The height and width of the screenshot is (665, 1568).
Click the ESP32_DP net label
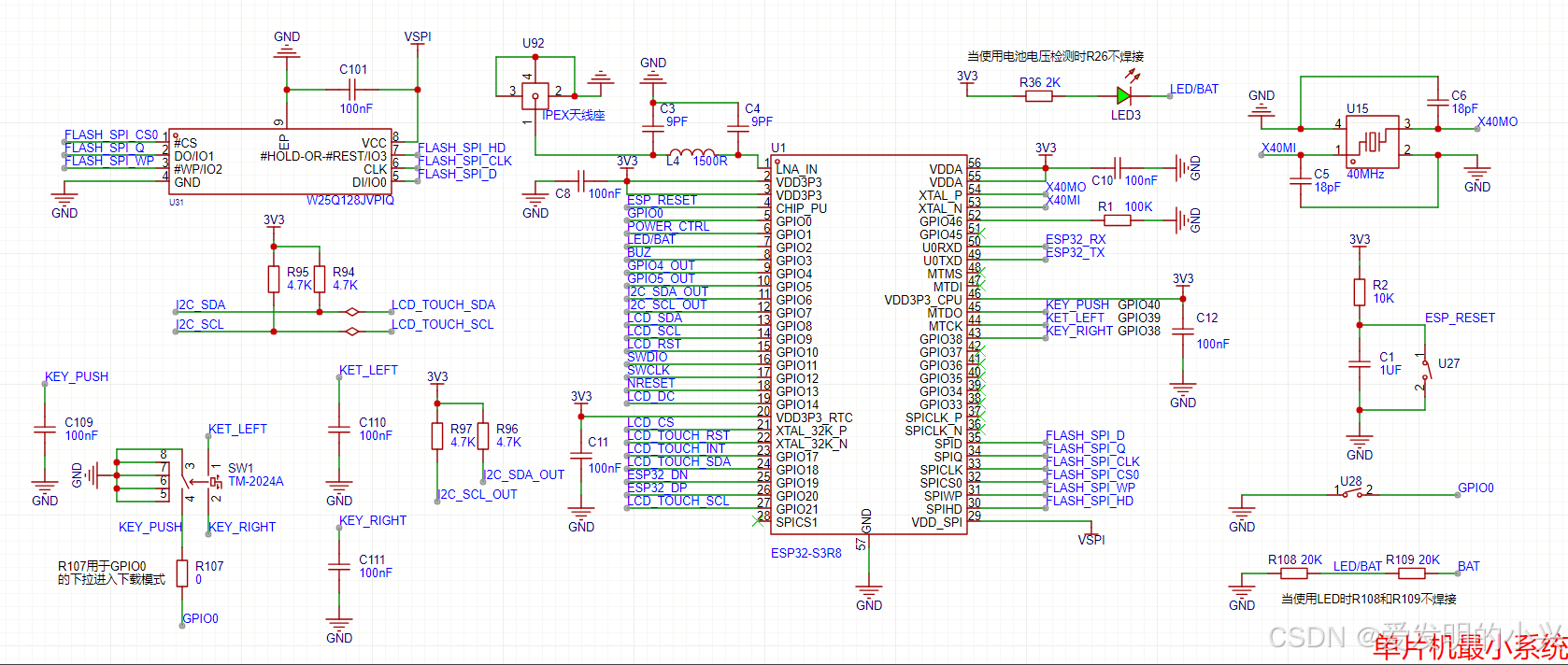click(657, 488)
